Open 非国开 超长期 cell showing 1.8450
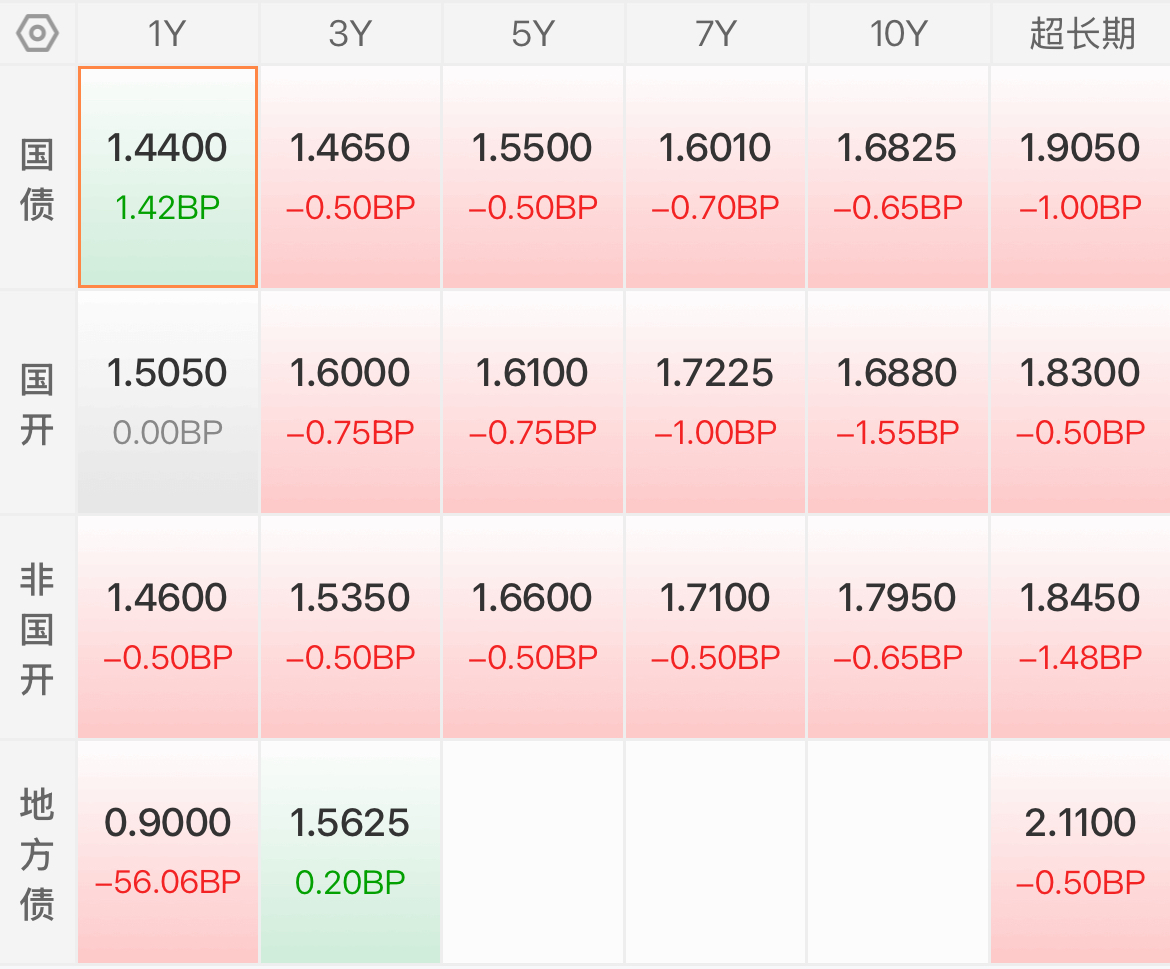1170x969 pixels. click(x=1081, y=627)
